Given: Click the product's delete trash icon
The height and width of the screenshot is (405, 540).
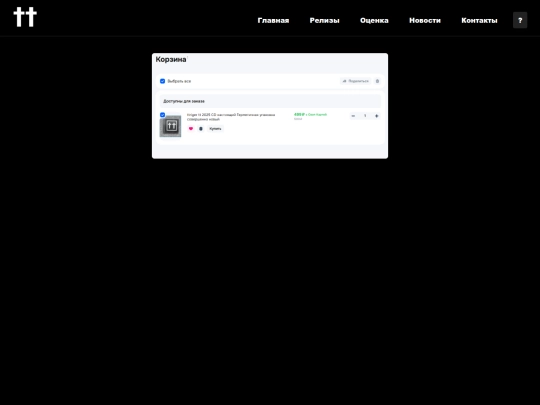Looking at the screenshot, I should click(201, 129).
